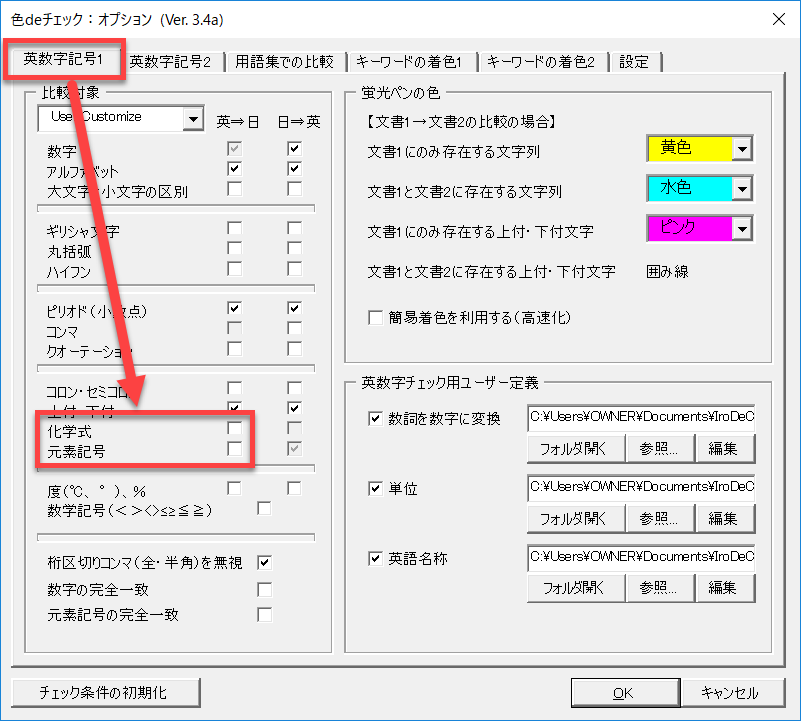Close the options dialog window
801x721 pixels.
tap(777, 17)
